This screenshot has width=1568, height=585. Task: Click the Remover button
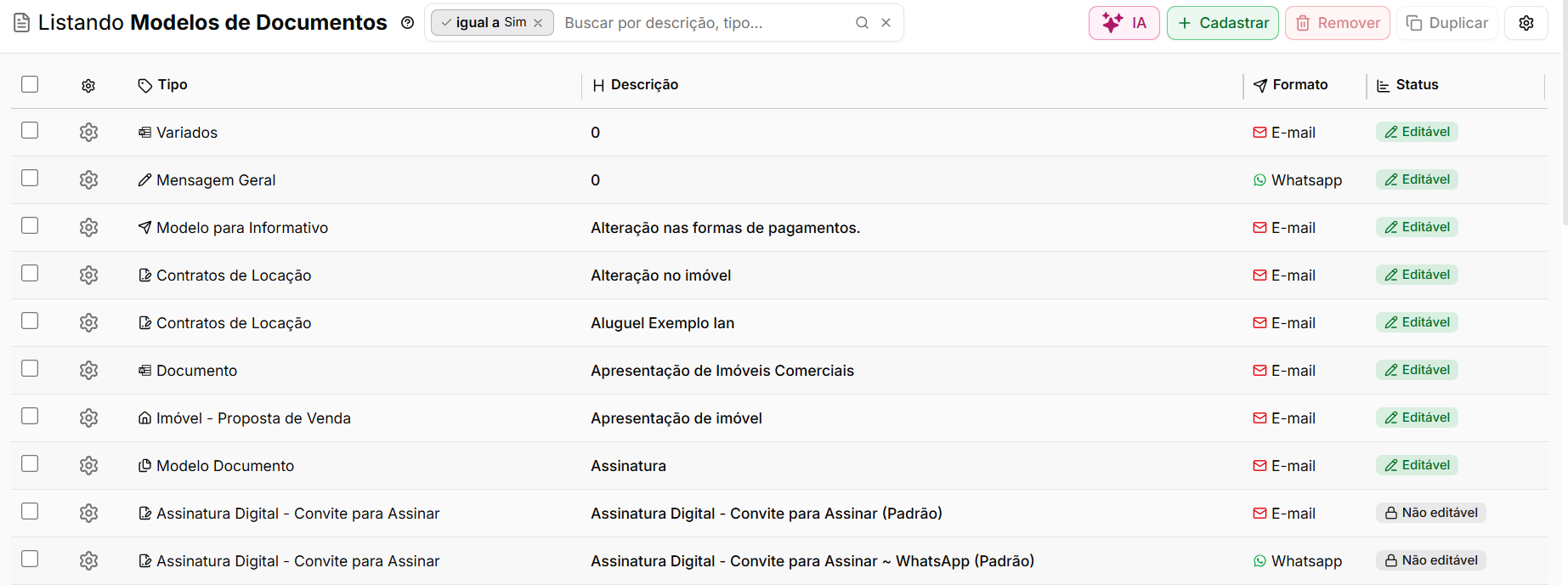[x=1338, y=23]
